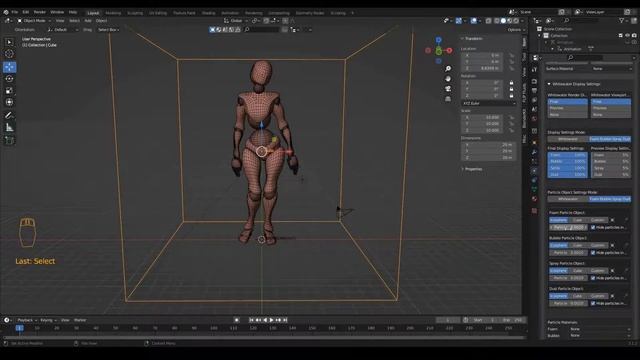Adjust the Bubble particle scale field
The width and height of the screenshot is (640, 360).
pos(568,253)
